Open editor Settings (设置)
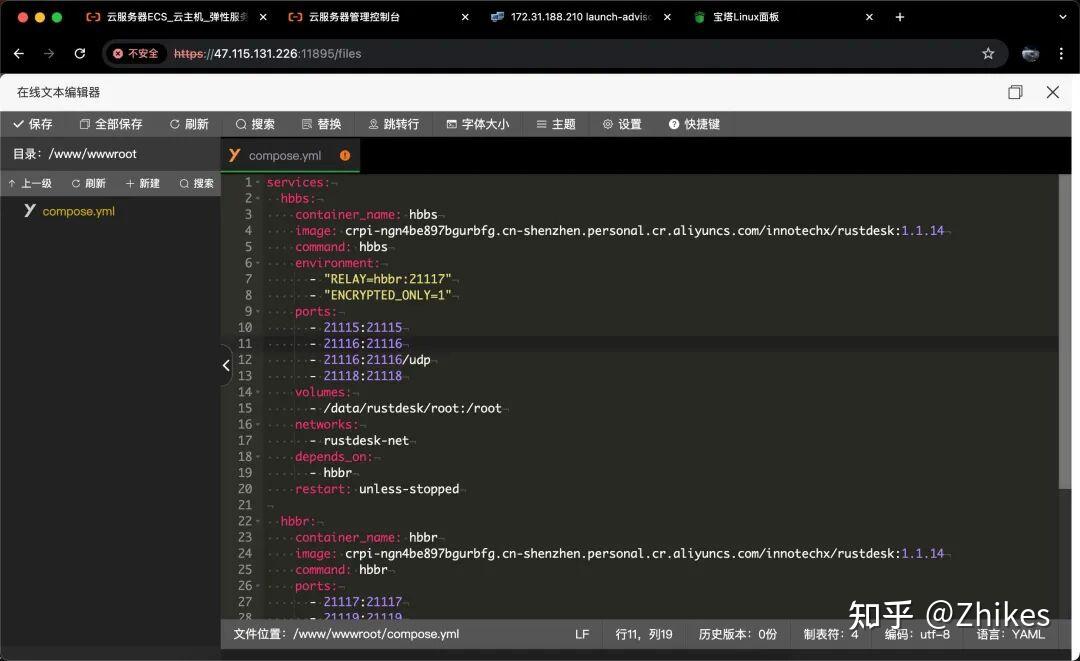 pyautogui.click(x=622, y=124)
